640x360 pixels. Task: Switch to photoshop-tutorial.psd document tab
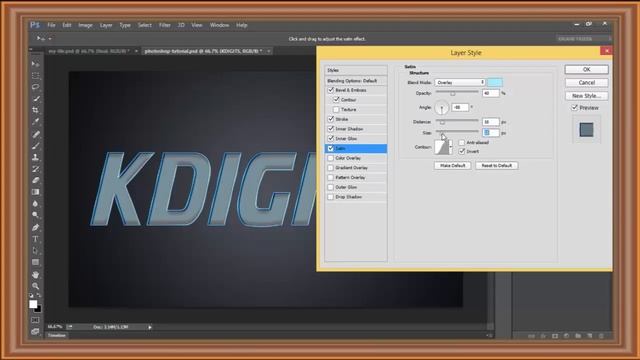pos(203,51)
